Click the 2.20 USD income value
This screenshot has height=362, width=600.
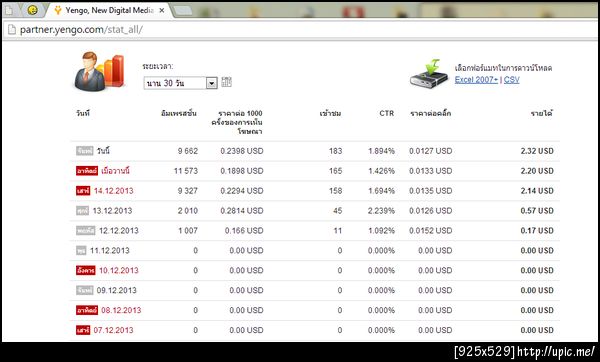tap(537, 171)
